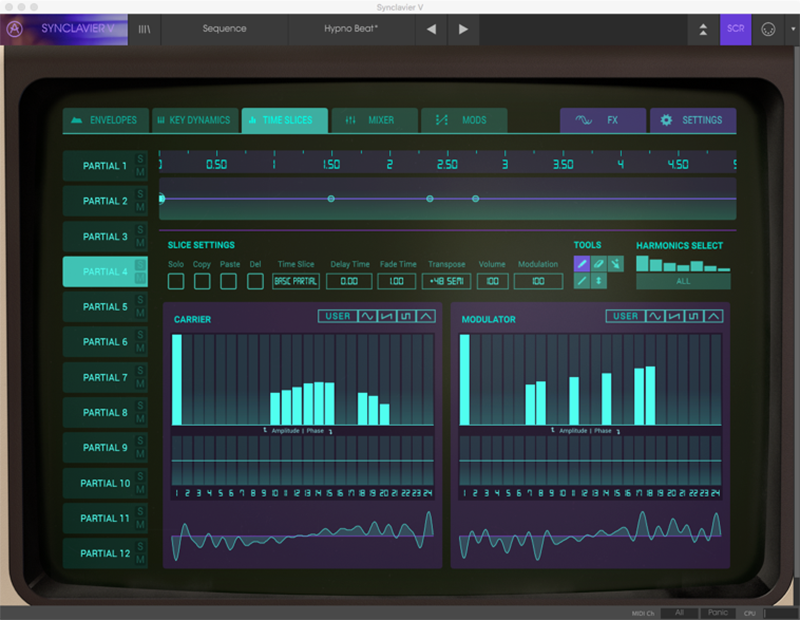Screen dimensions: 800x620
Task: Click the harmonics select bar preview
Action: (x=683, y=263)
